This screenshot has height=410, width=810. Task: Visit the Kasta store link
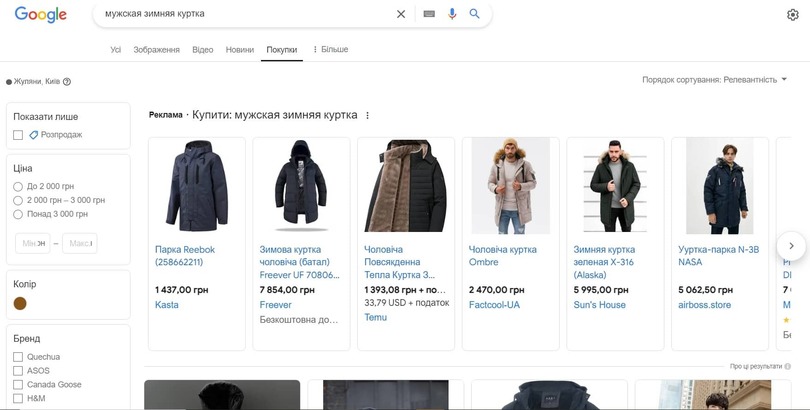(x=167, y=305)
